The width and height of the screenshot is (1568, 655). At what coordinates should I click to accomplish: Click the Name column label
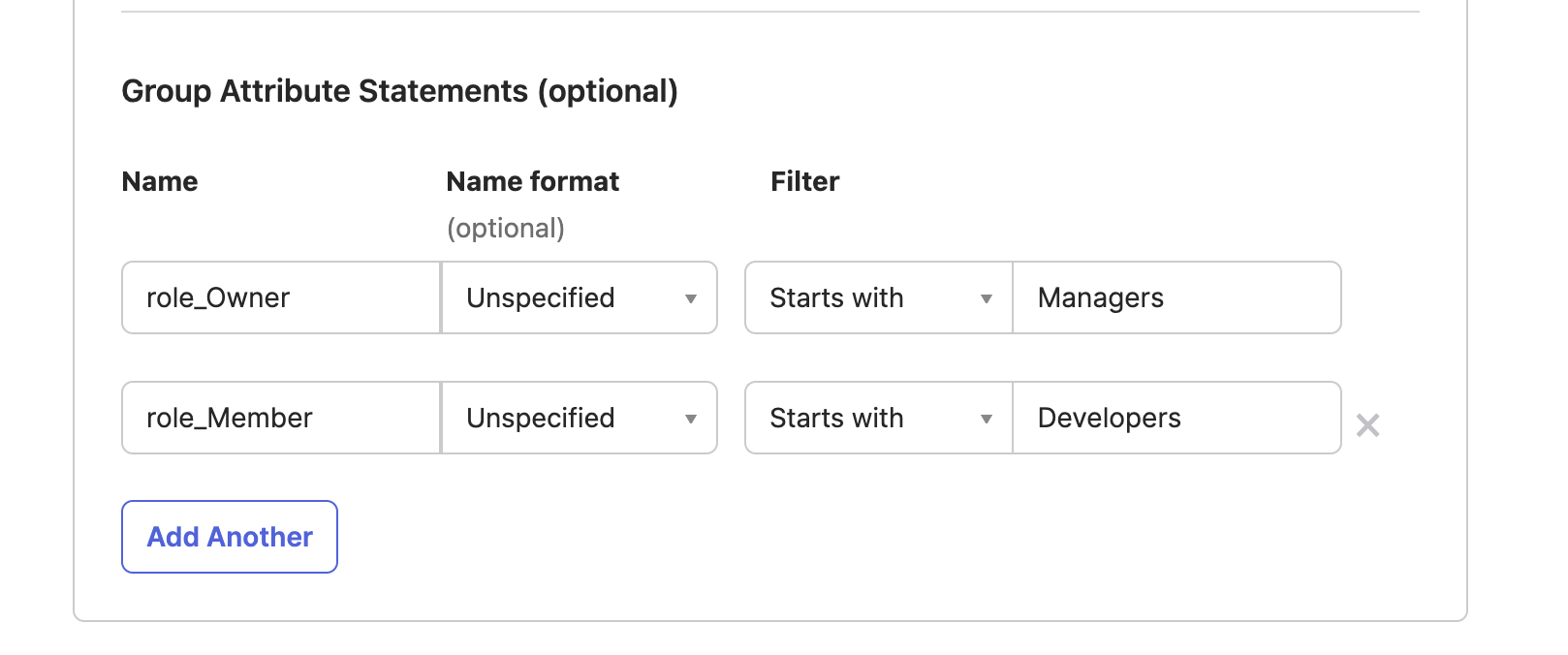click(160, 181)
